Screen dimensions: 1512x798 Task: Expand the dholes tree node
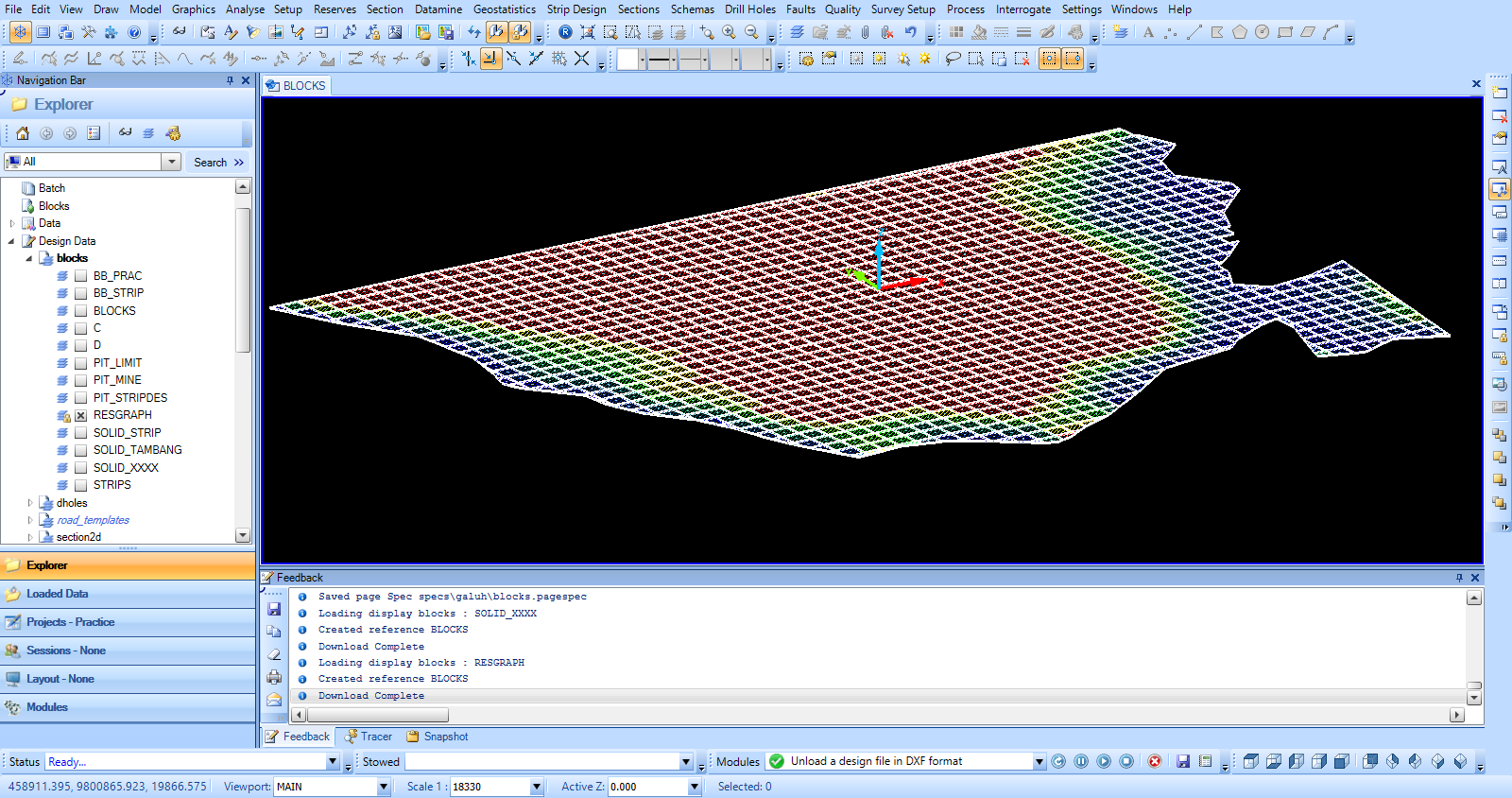pos(30,503)
